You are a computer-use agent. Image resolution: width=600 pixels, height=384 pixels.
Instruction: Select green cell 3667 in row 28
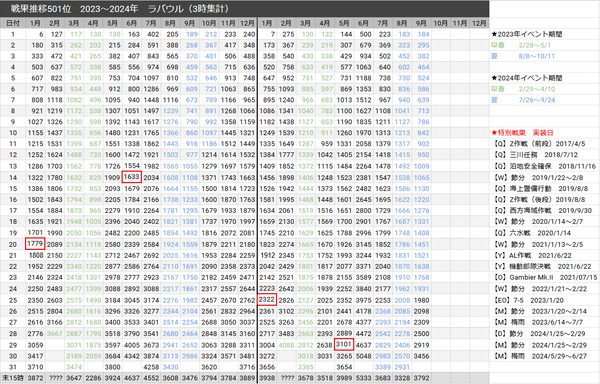[x=55, y=334]
